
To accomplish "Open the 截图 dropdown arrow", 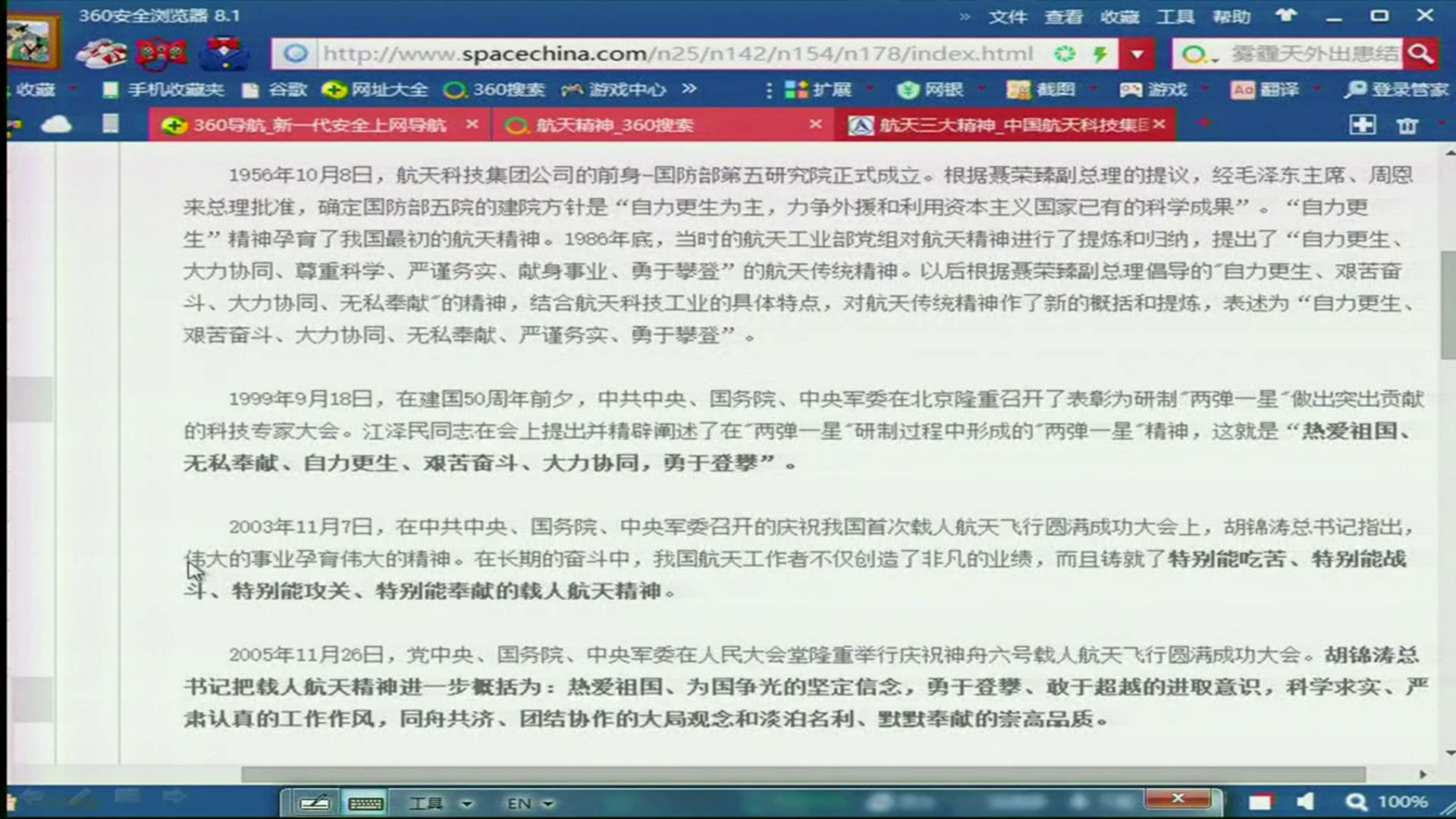I will tap(1094, 89).
